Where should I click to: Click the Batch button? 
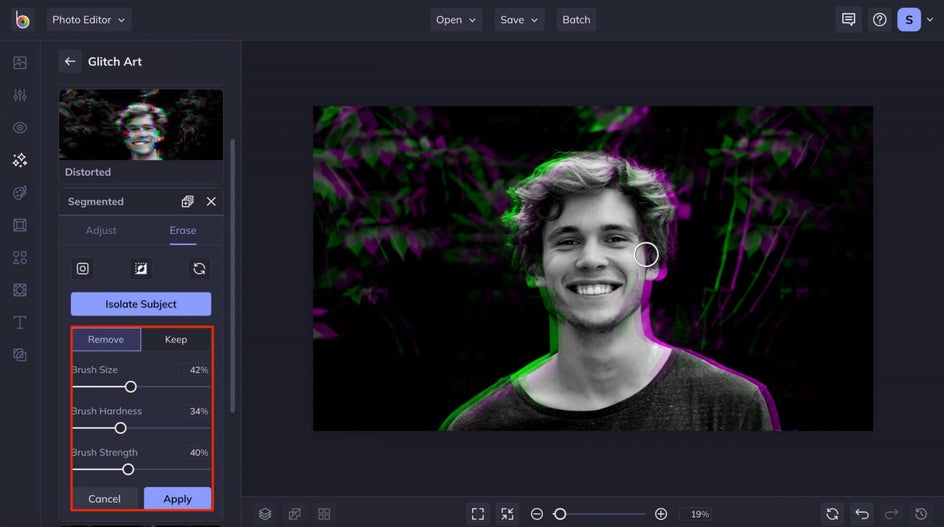click(576, 20)
